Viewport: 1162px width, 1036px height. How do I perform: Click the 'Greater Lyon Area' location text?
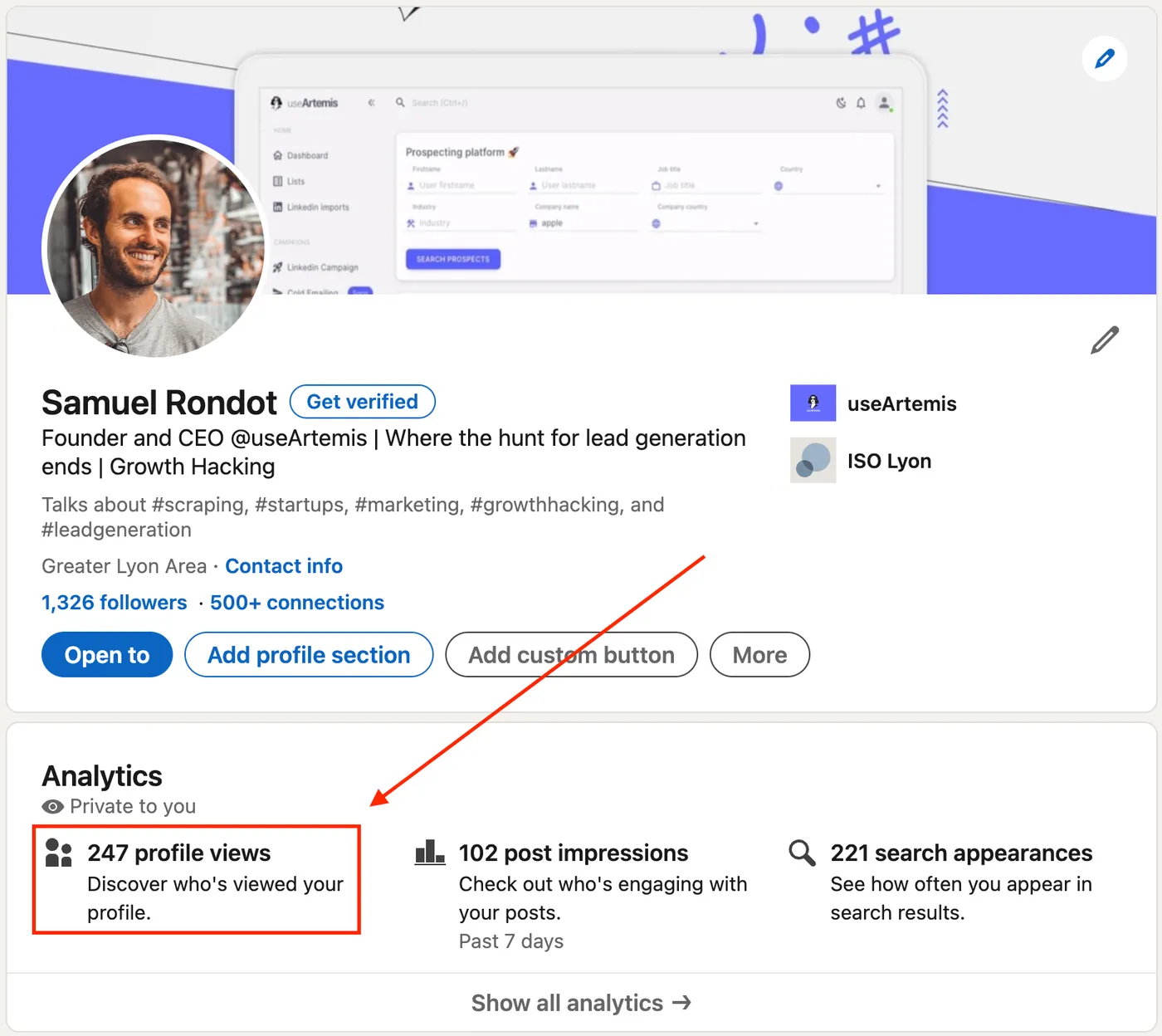tap(124, 566)
